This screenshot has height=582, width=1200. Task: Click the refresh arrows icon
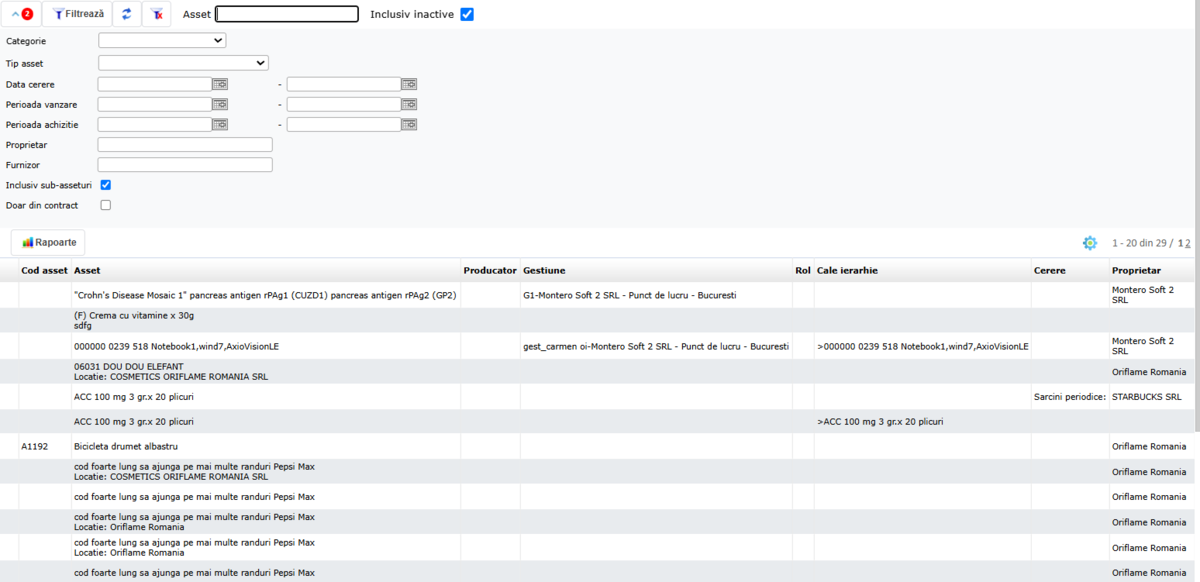126,14
